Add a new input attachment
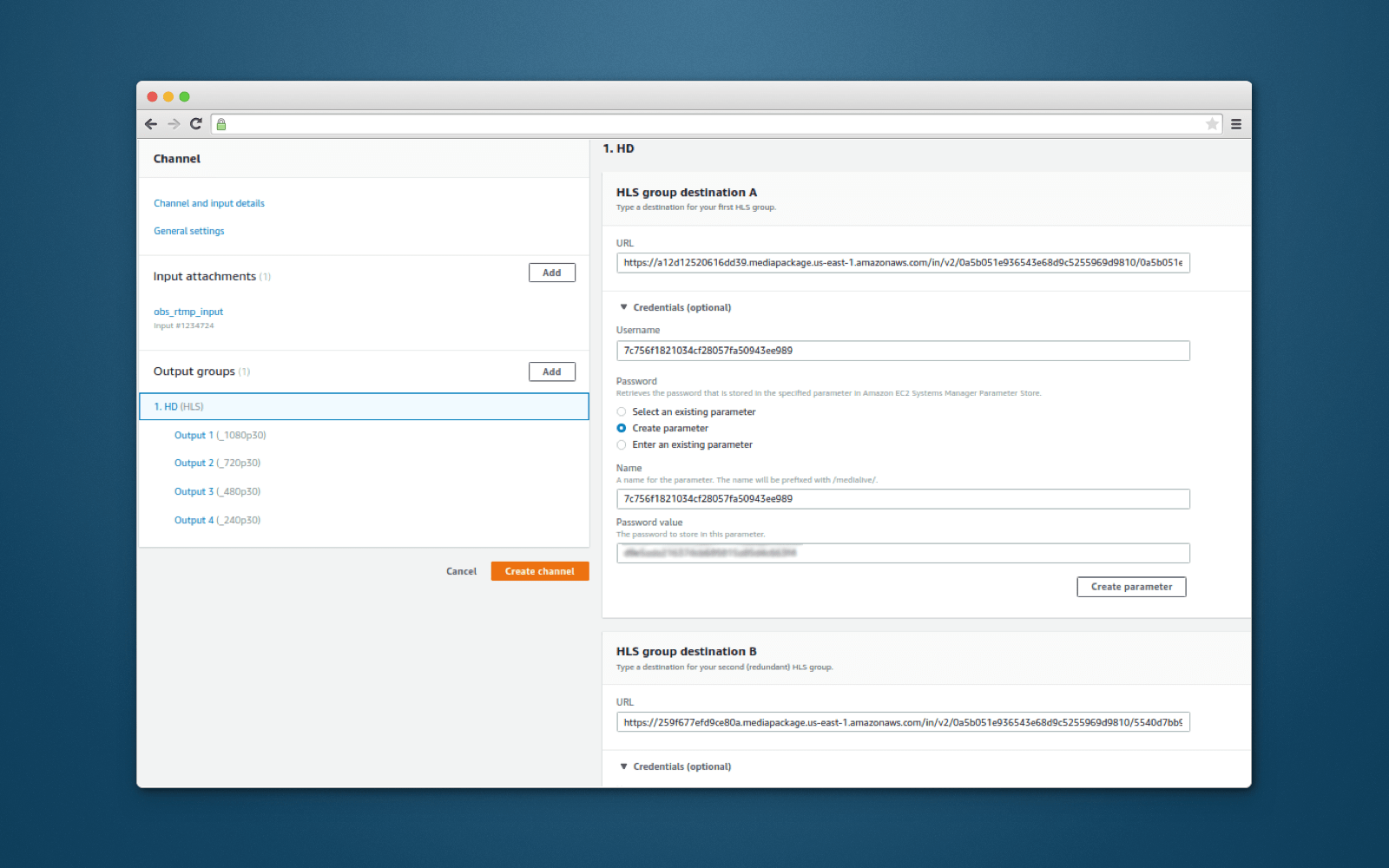 552,273
